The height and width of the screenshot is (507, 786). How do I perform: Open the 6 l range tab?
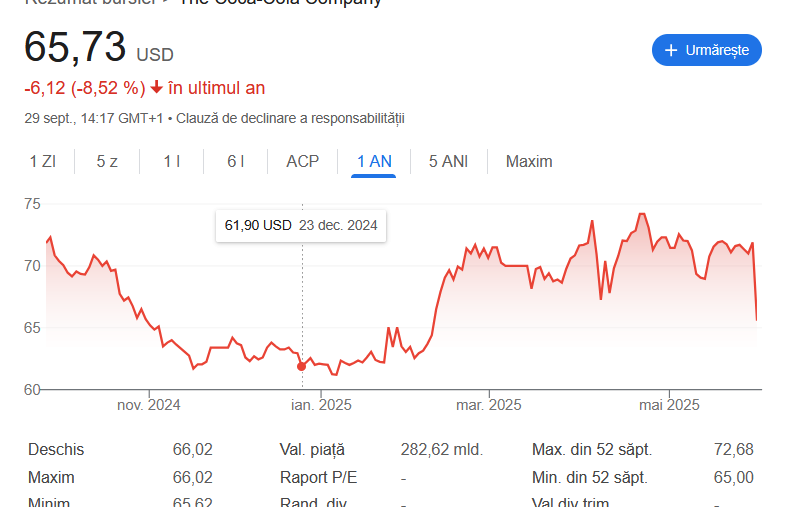[x=236, y=161]
